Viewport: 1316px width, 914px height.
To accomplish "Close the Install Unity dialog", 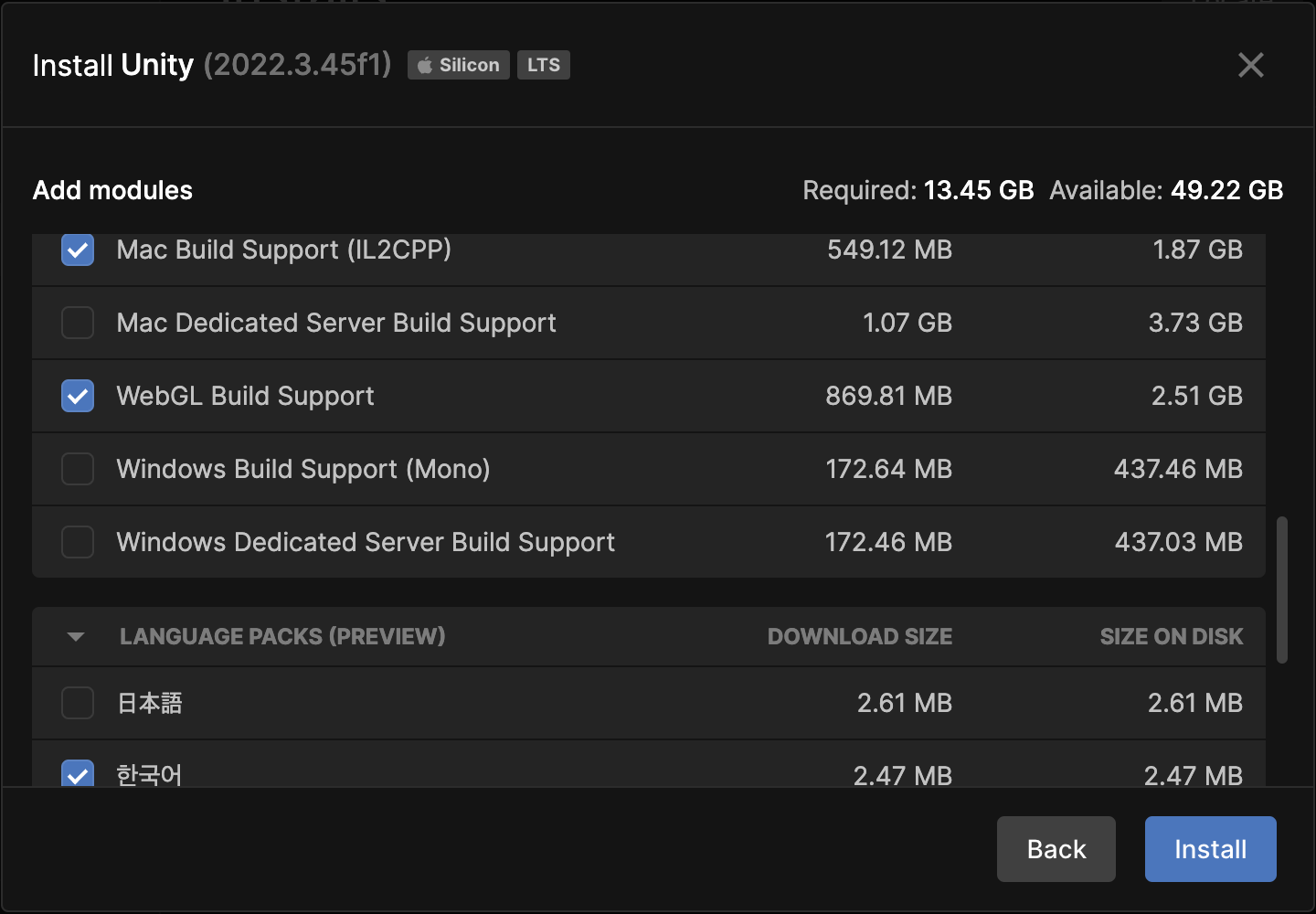I will 1250,65.
